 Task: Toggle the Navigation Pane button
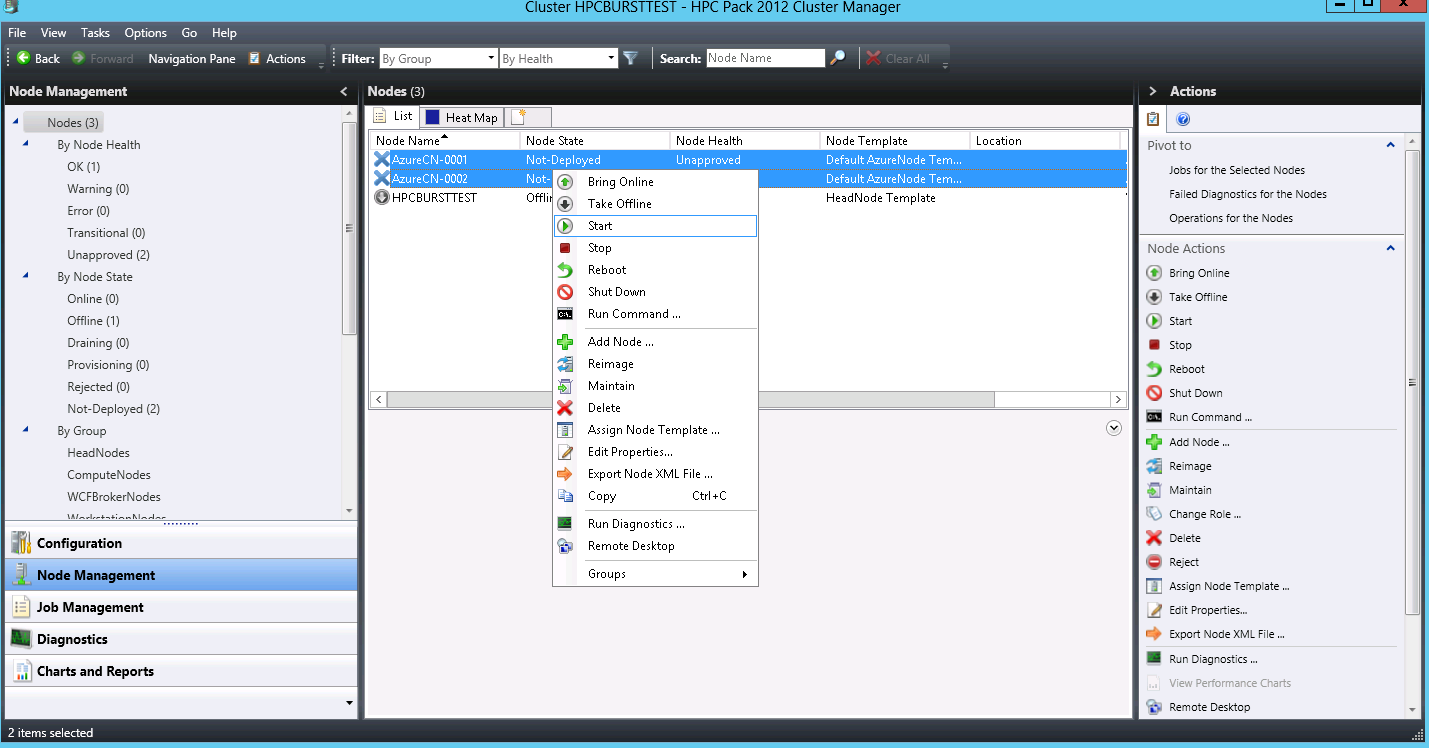tap(192, 58)
